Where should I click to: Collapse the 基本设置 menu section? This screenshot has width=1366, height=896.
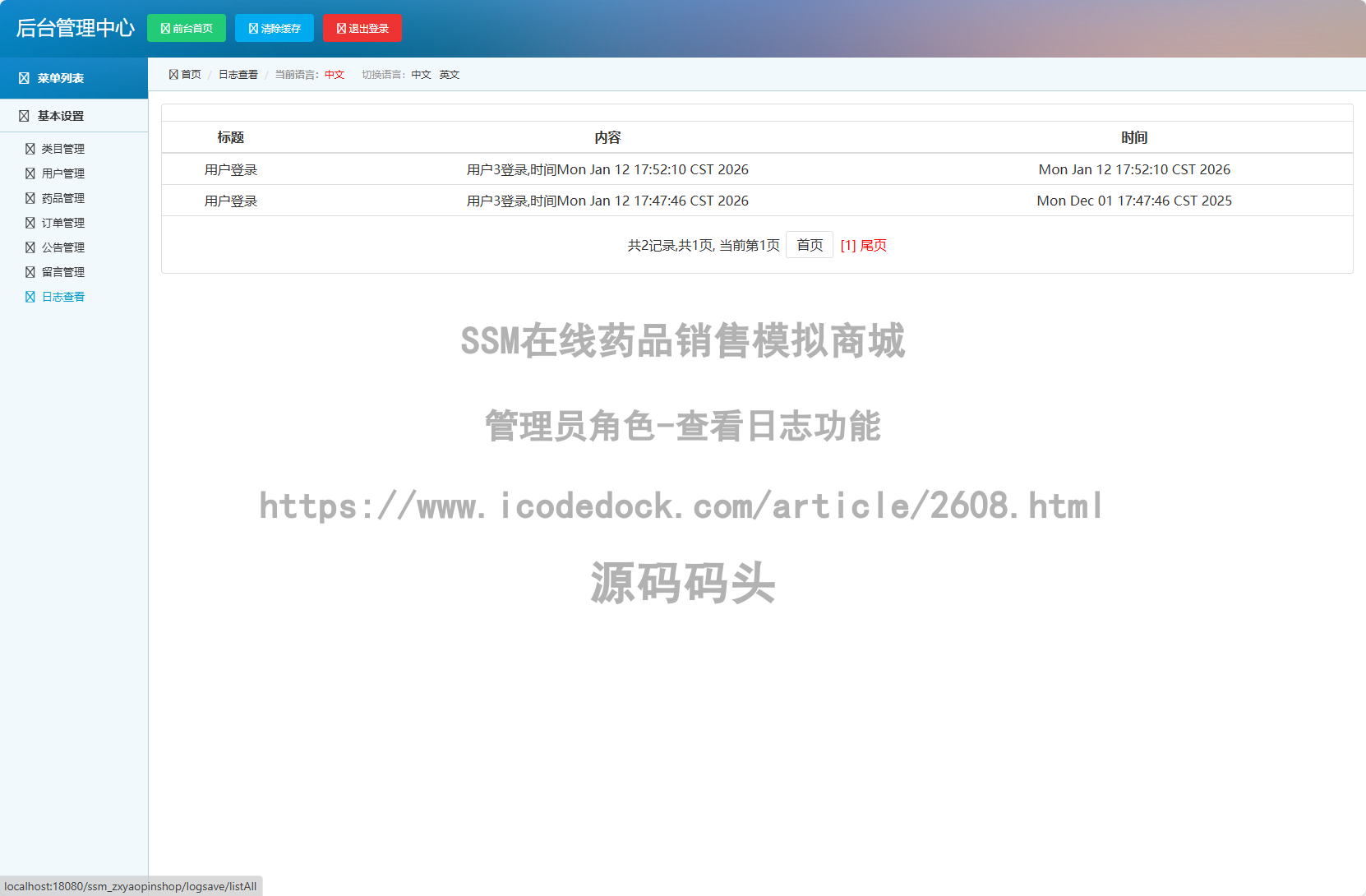[60, 116]
